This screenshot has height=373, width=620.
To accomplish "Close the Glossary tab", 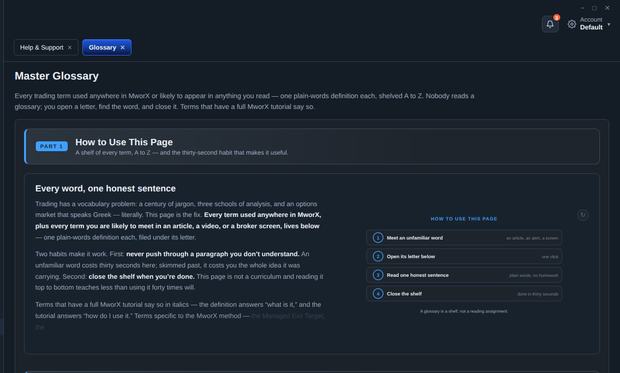I will 123,47.
